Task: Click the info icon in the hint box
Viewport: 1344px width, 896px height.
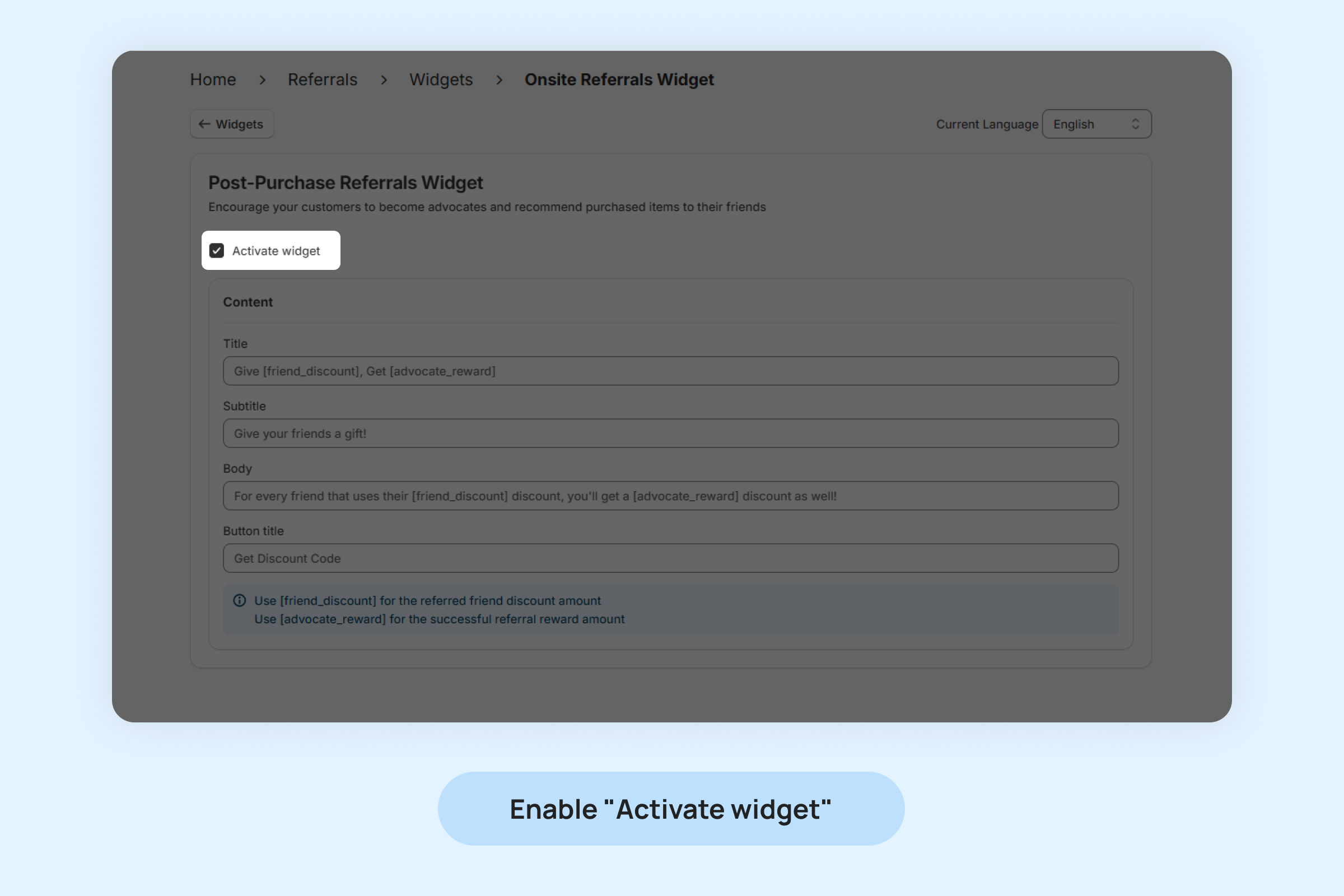Action: (x=240, y=600)
